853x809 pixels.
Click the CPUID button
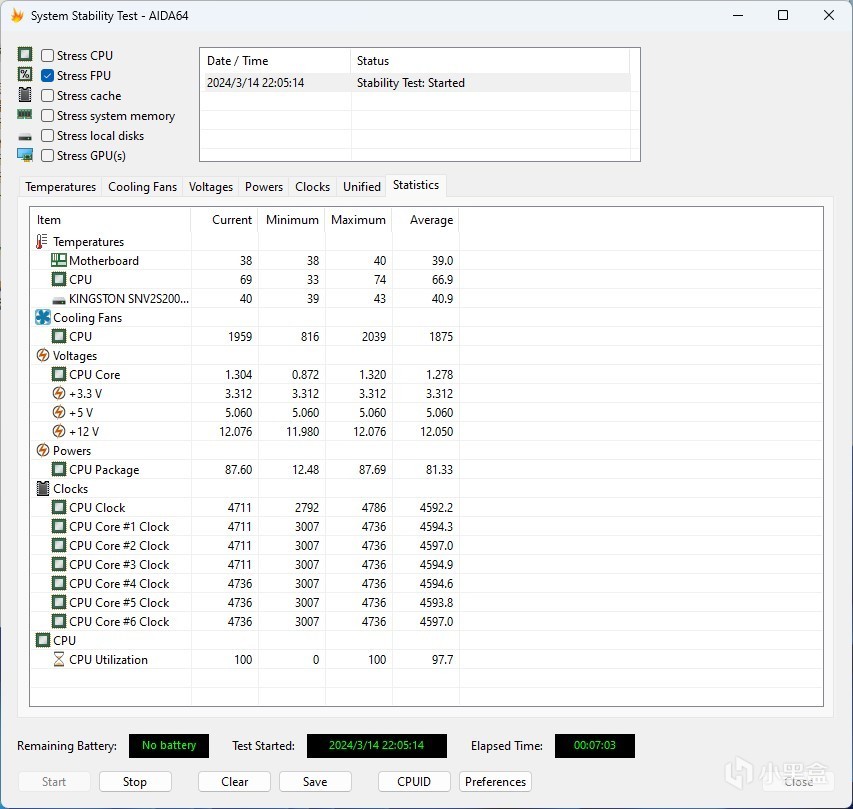click(x=414, y=782)
